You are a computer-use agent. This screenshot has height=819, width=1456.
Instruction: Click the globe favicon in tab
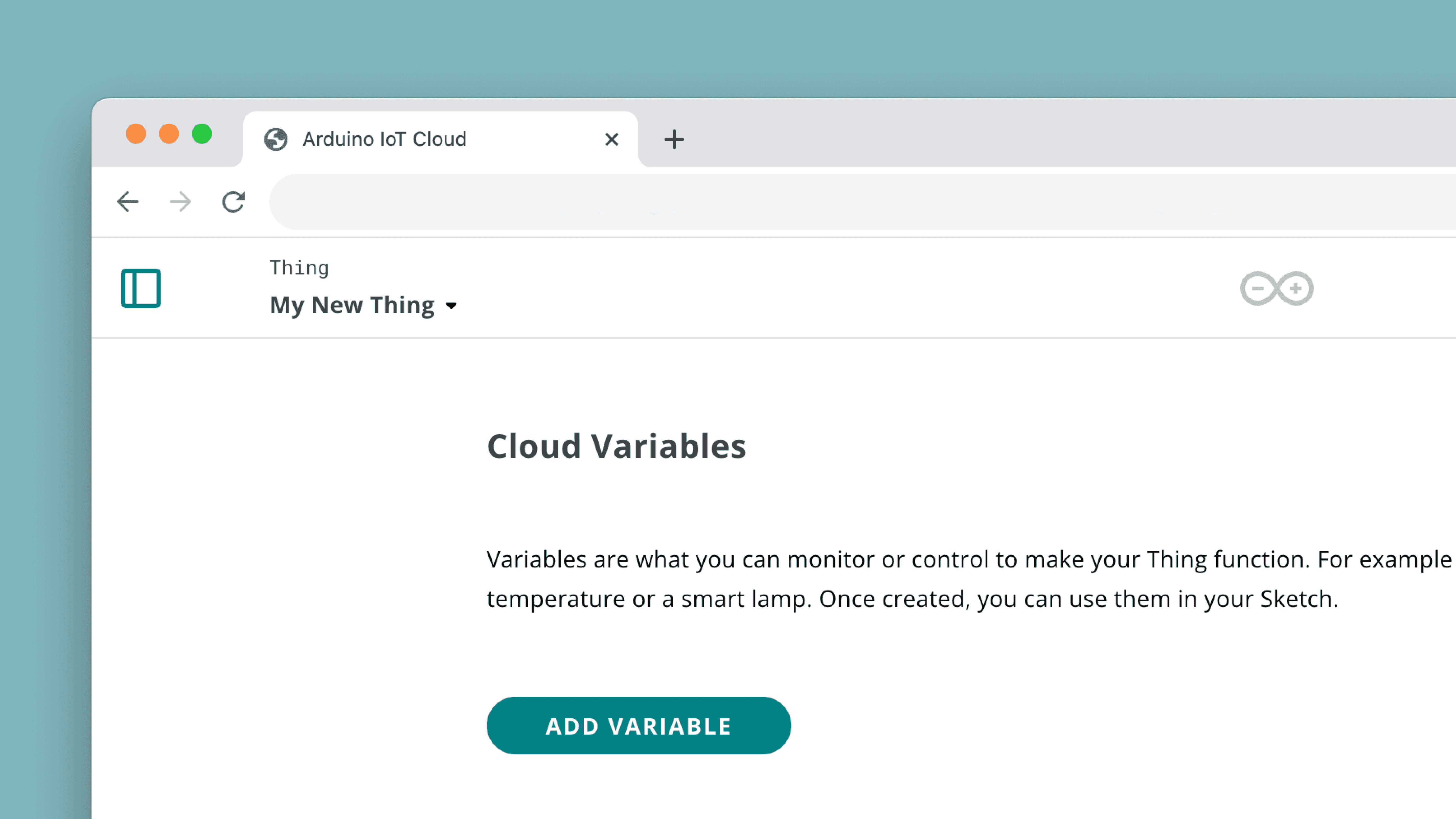(276, 139)
